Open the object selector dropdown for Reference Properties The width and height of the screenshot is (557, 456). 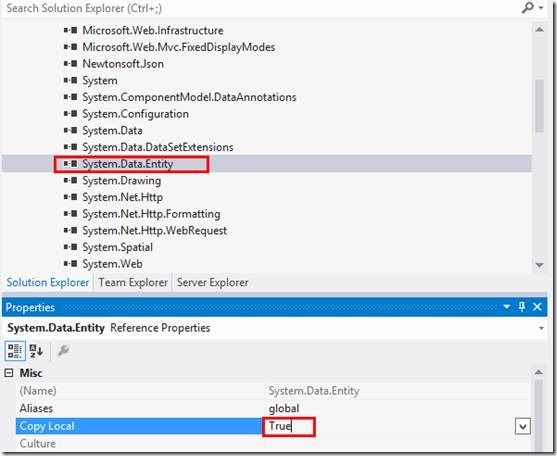click(541, 328)
